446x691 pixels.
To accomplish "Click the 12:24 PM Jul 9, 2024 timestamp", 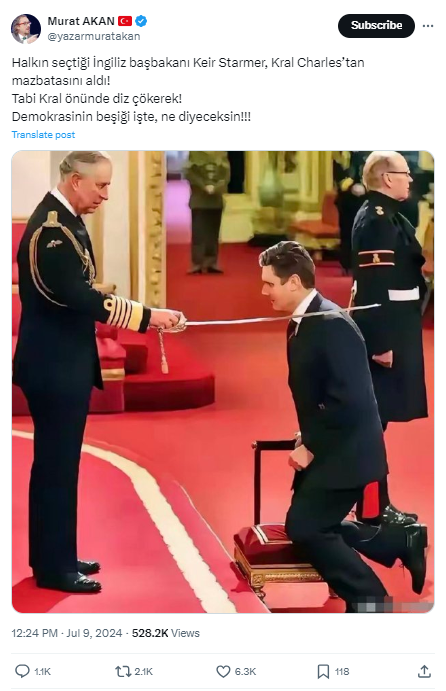I will point(67,633).
